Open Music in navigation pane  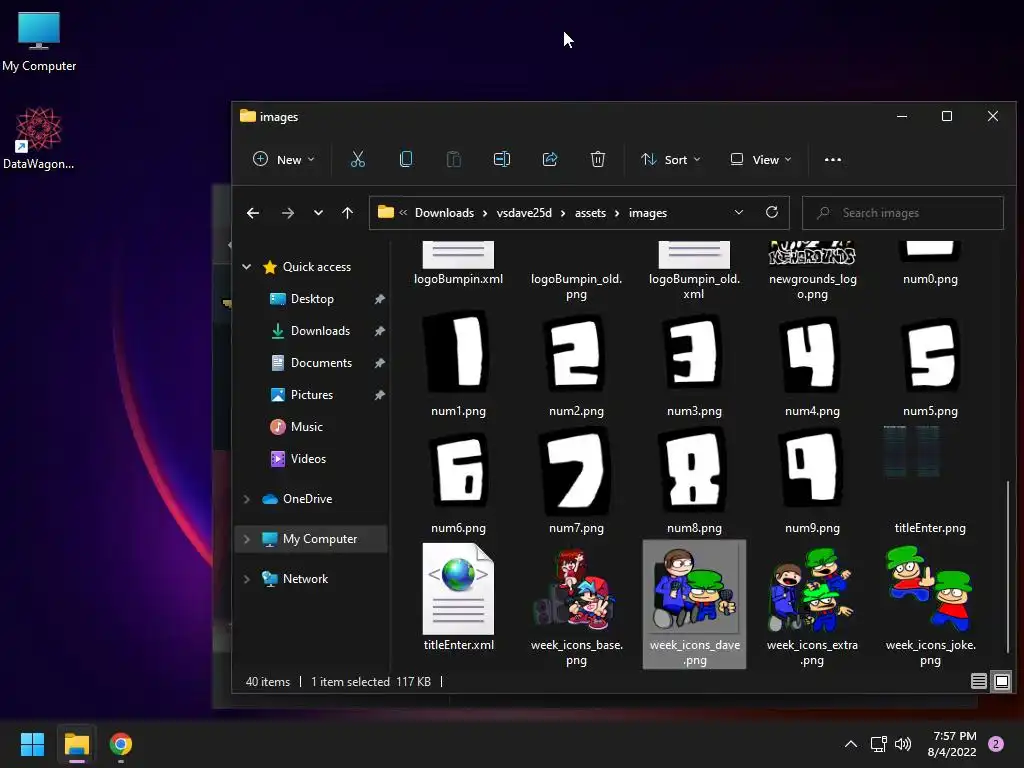tap(306, 426)
